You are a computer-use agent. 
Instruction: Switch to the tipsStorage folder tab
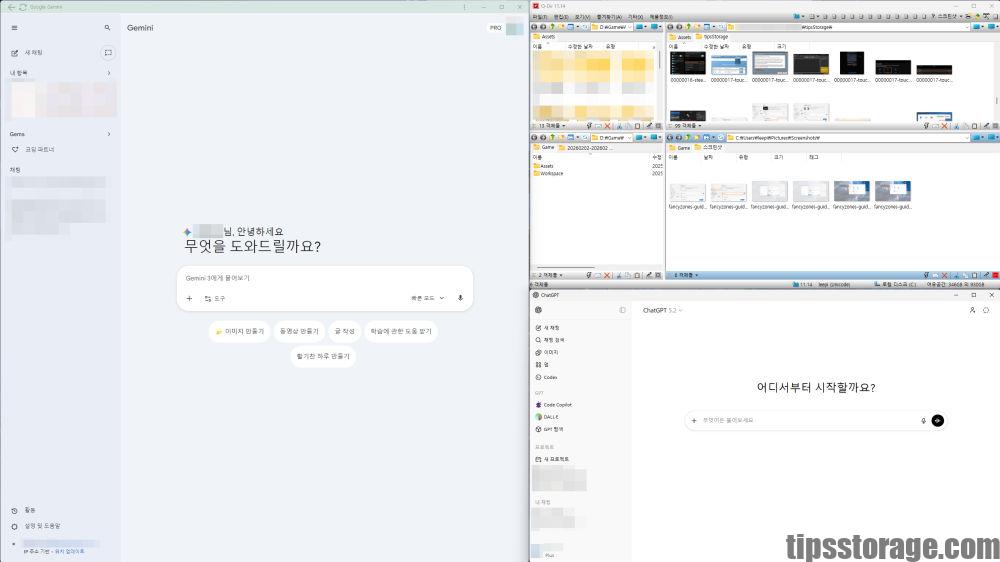(715, 36)
